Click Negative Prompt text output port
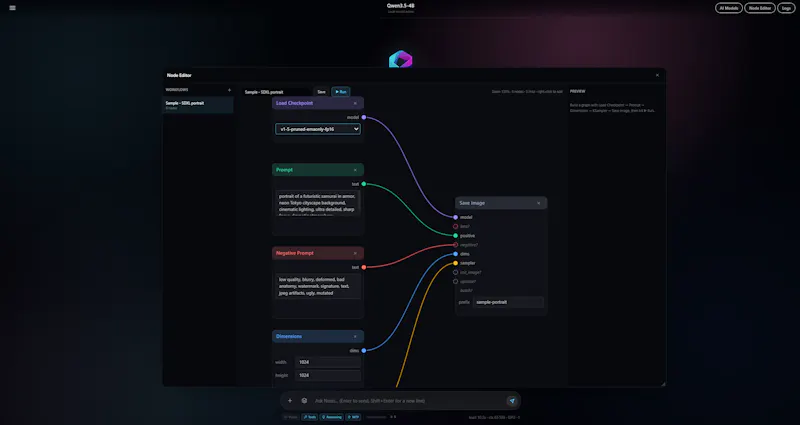This screenshot has width=800, height=425. 364,267
